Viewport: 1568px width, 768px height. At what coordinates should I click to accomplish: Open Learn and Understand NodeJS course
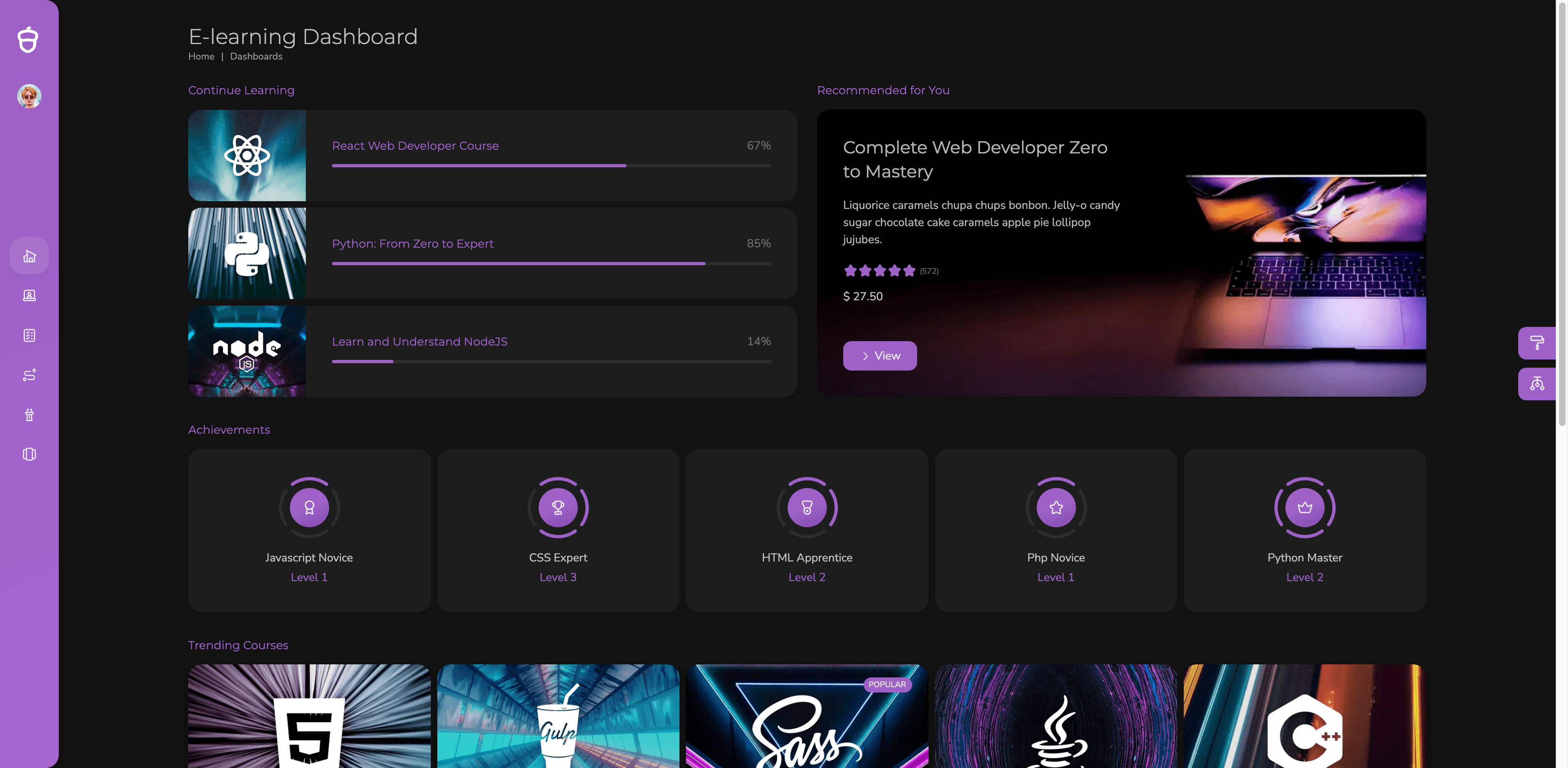[419, 342]
